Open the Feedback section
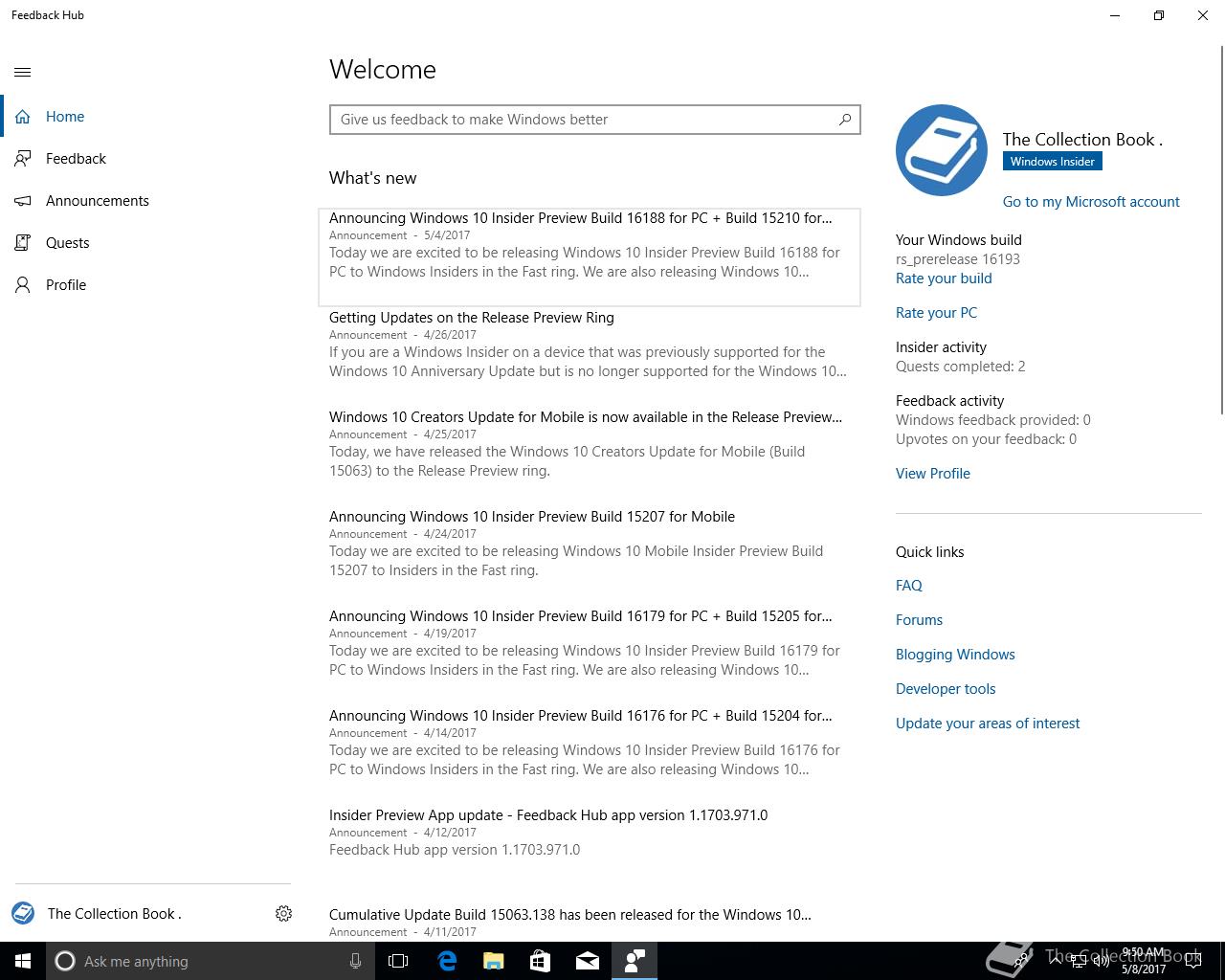Image resolution: width=1225 pixels, height=980 pixels. pyautogui.click(x=145, y=159)
